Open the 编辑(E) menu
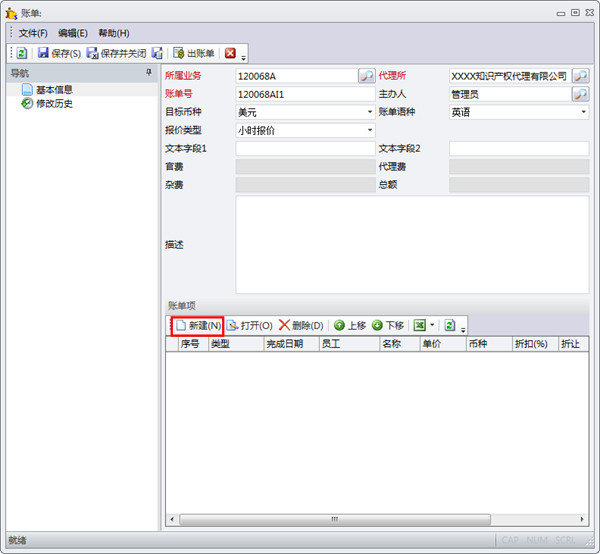 click(x=73, y=33)
